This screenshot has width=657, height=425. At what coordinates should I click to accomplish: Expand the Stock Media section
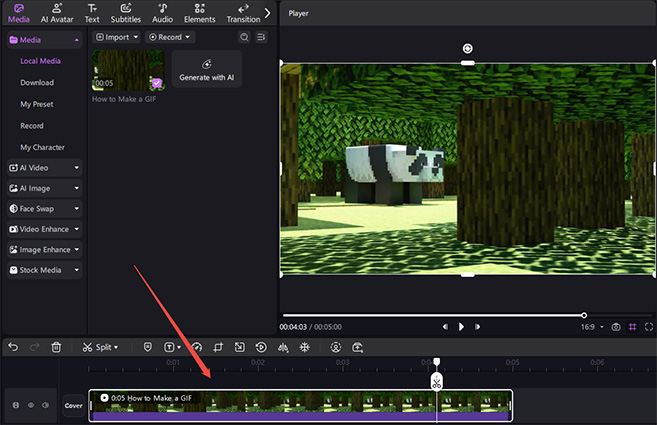point(44,270)
